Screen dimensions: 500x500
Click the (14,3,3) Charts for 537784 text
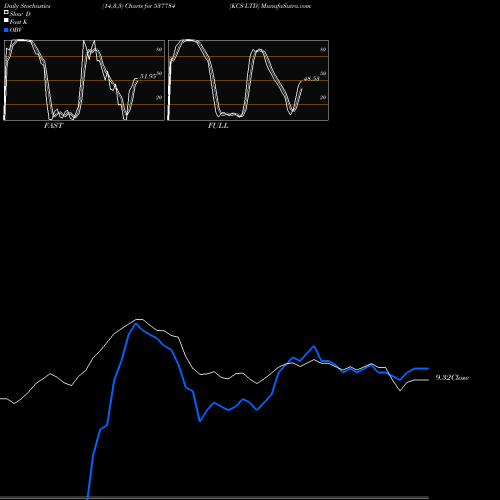click(139, 6)
